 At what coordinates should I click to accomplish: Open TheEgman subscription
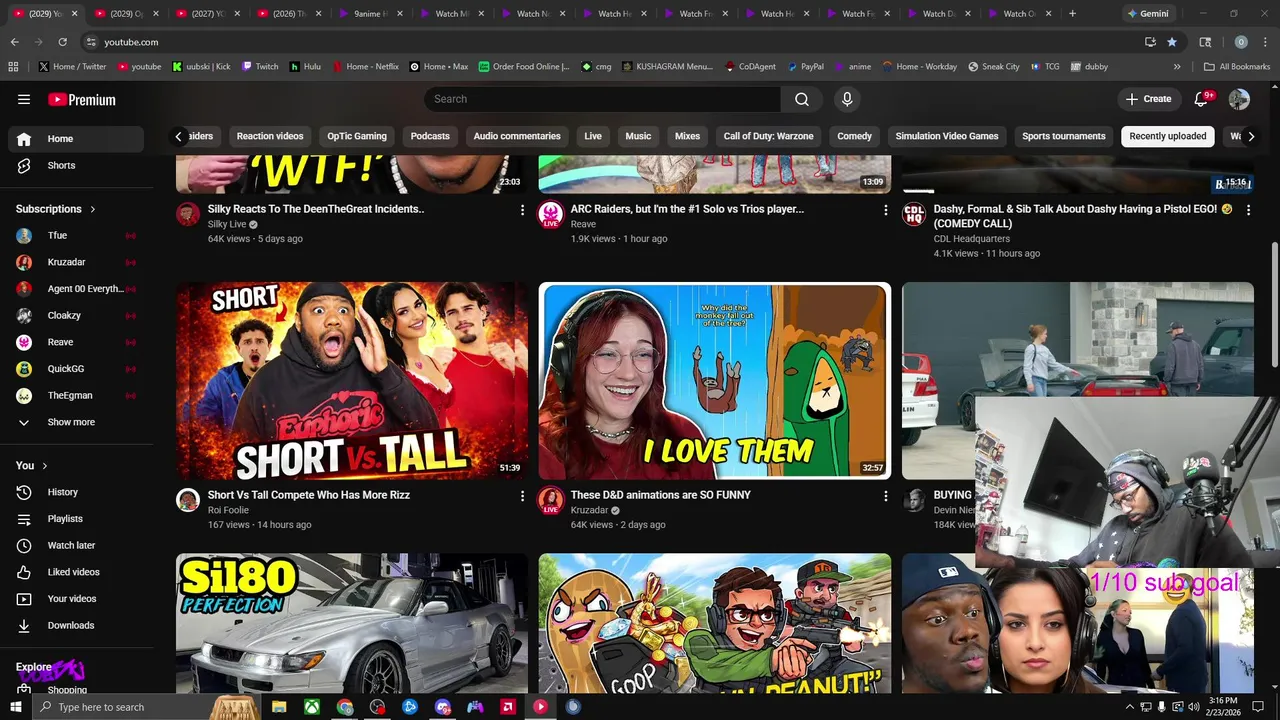(76, 395)
